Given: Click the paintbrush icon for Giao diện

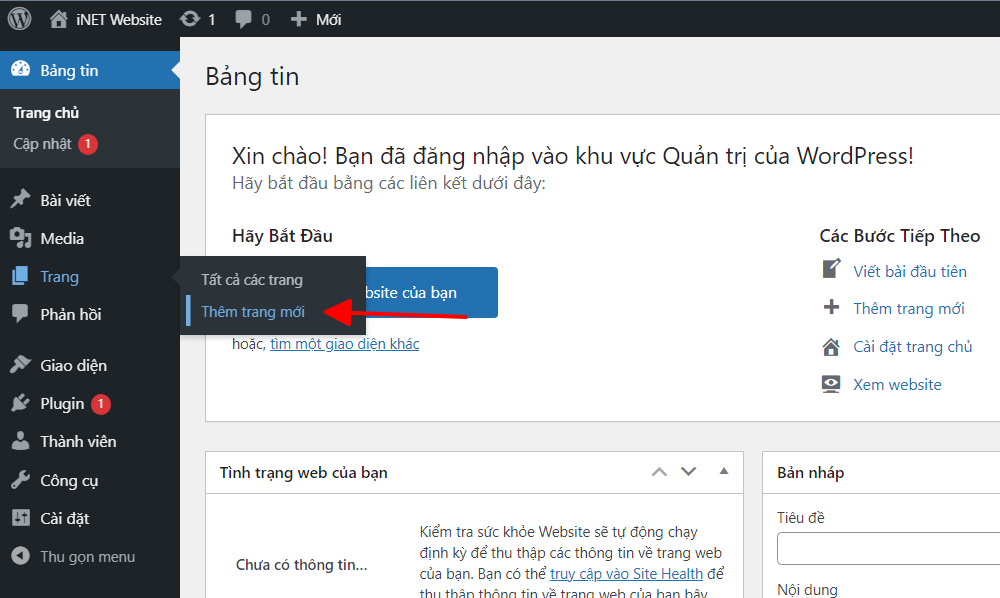Looking at the screenshot, I should point(20,365).
